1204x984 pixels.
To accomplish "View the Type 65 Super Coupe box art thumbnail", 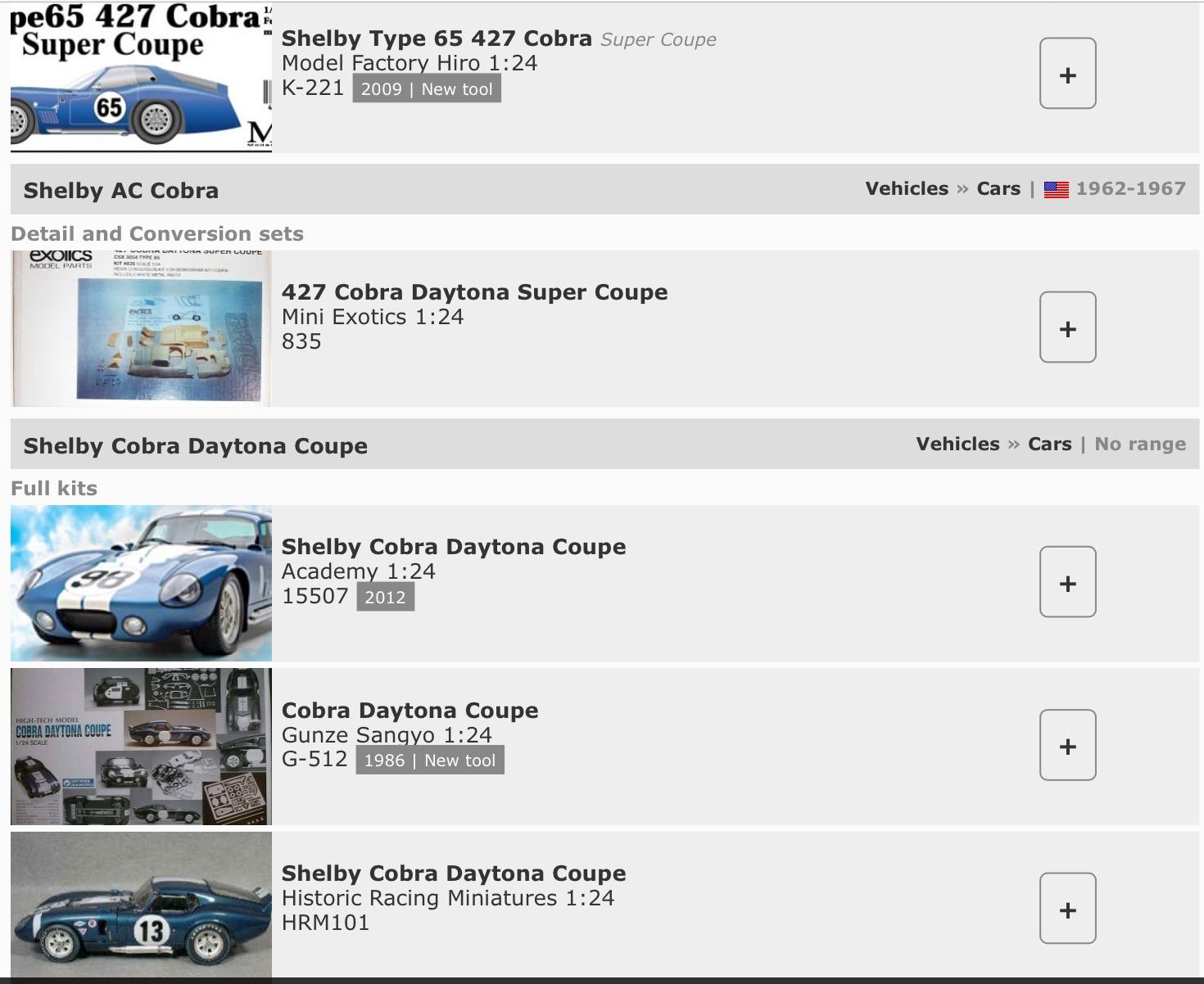I will coord(141,78).
